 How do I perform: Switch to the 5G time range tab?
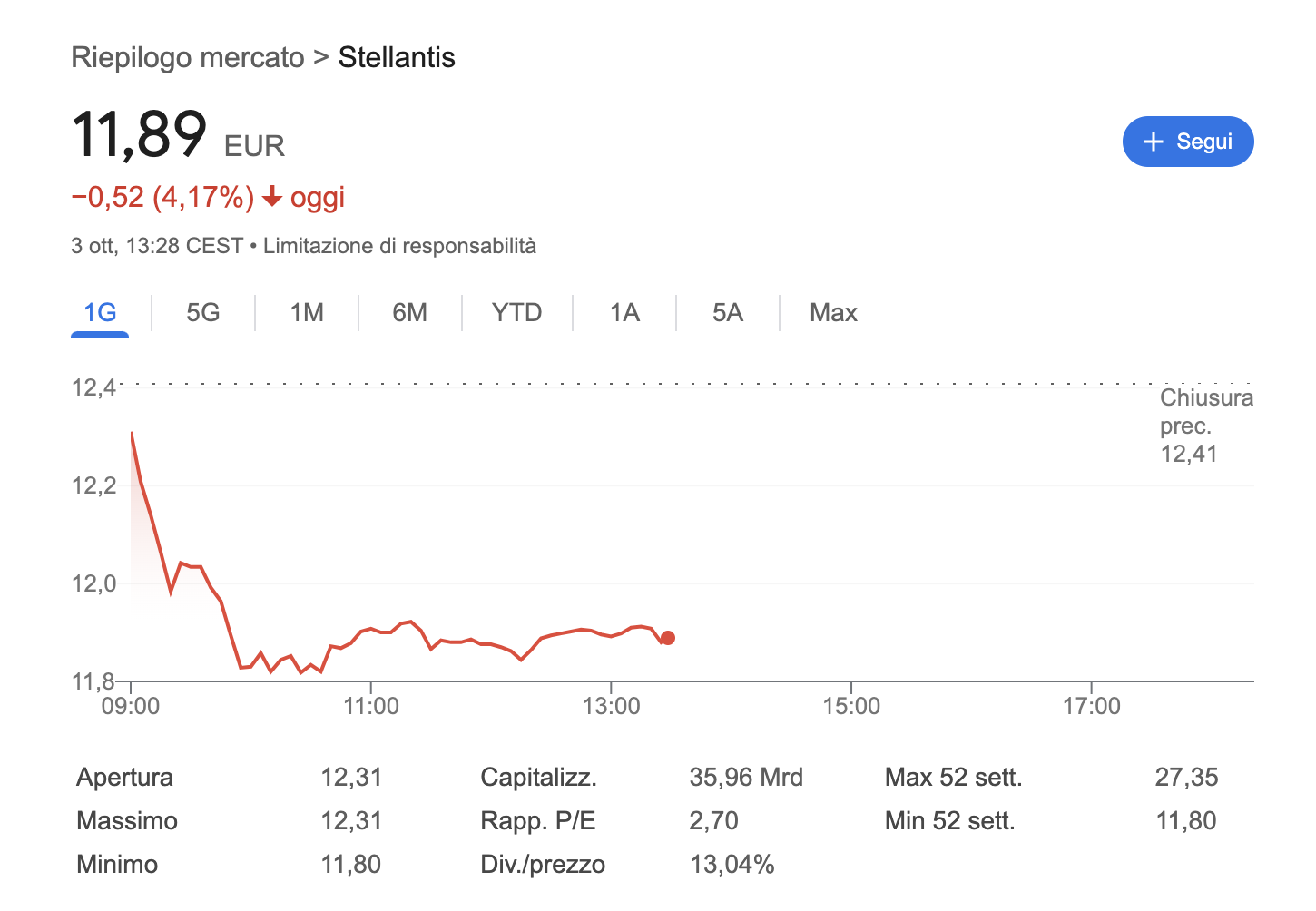click(x=203, y=313)
